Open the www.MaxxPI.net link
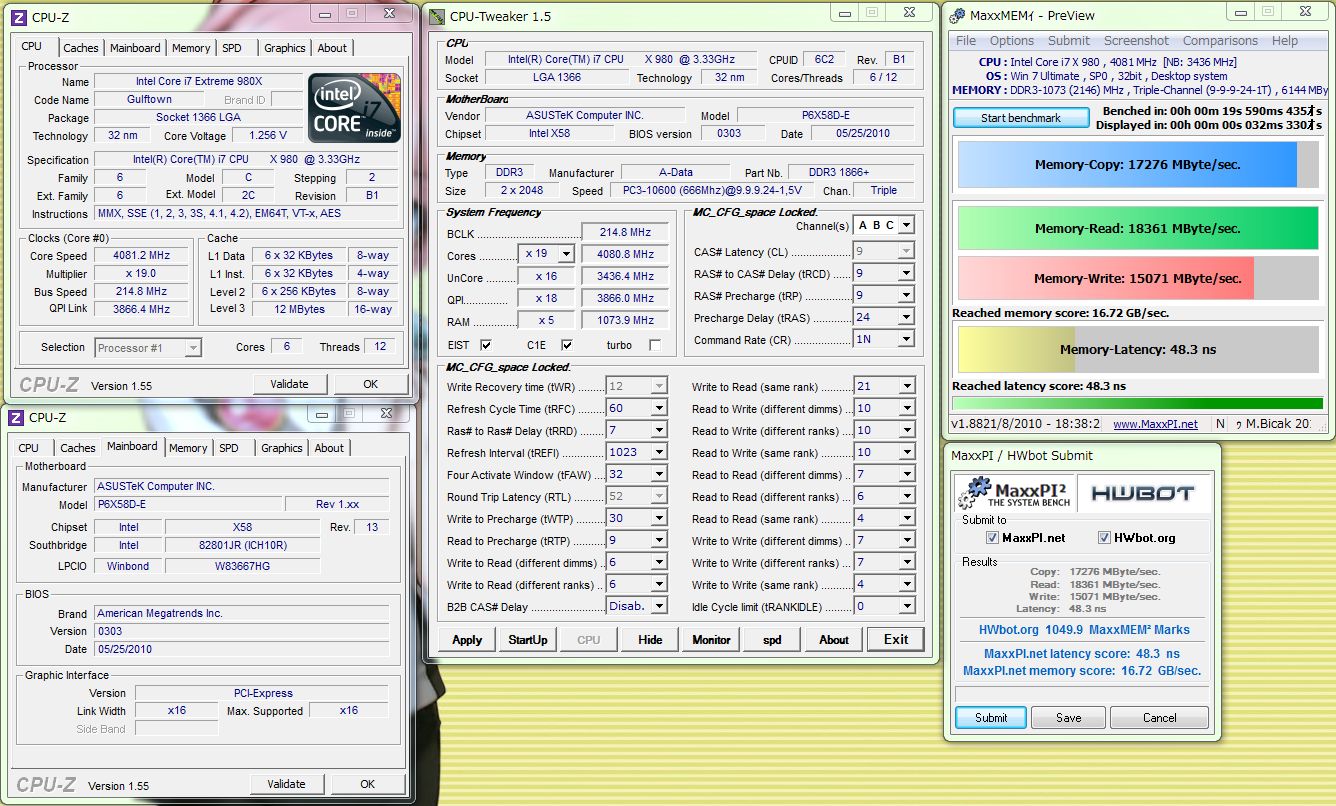Image resolution: width=1336 pixels, height=806 pixels. point(1155,424)
